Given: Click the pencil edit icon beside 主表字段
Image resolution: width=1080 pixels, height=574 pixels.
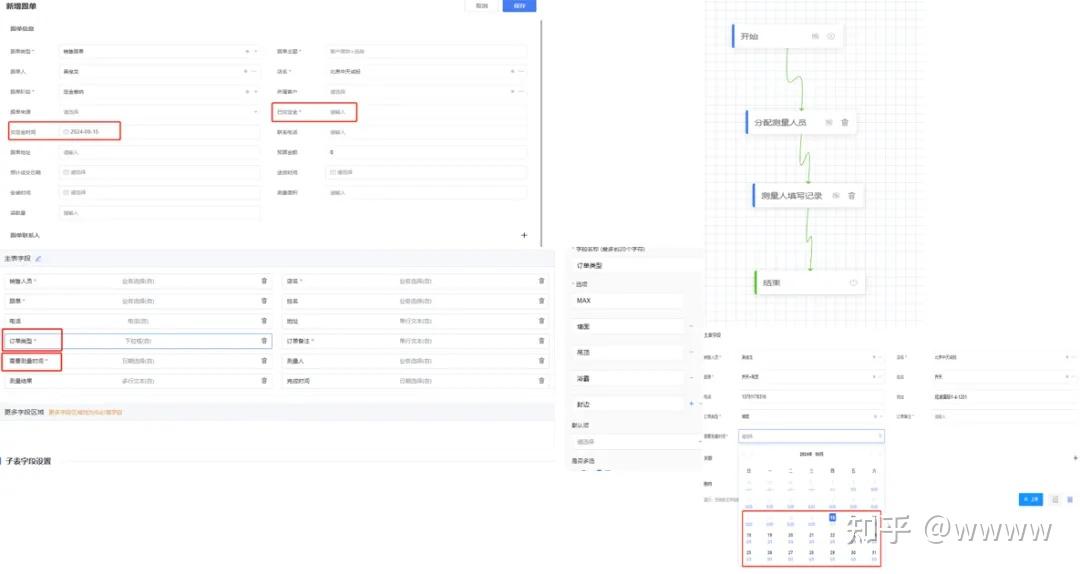Looking at the screenshot, I should 39,258.
